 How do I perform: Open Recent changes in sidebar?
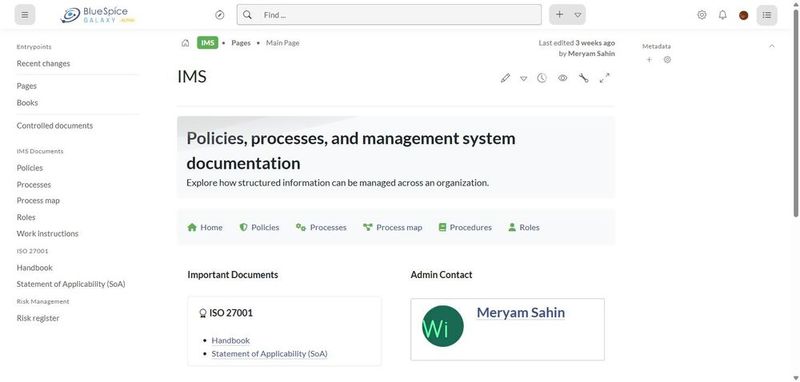[43, 64]
